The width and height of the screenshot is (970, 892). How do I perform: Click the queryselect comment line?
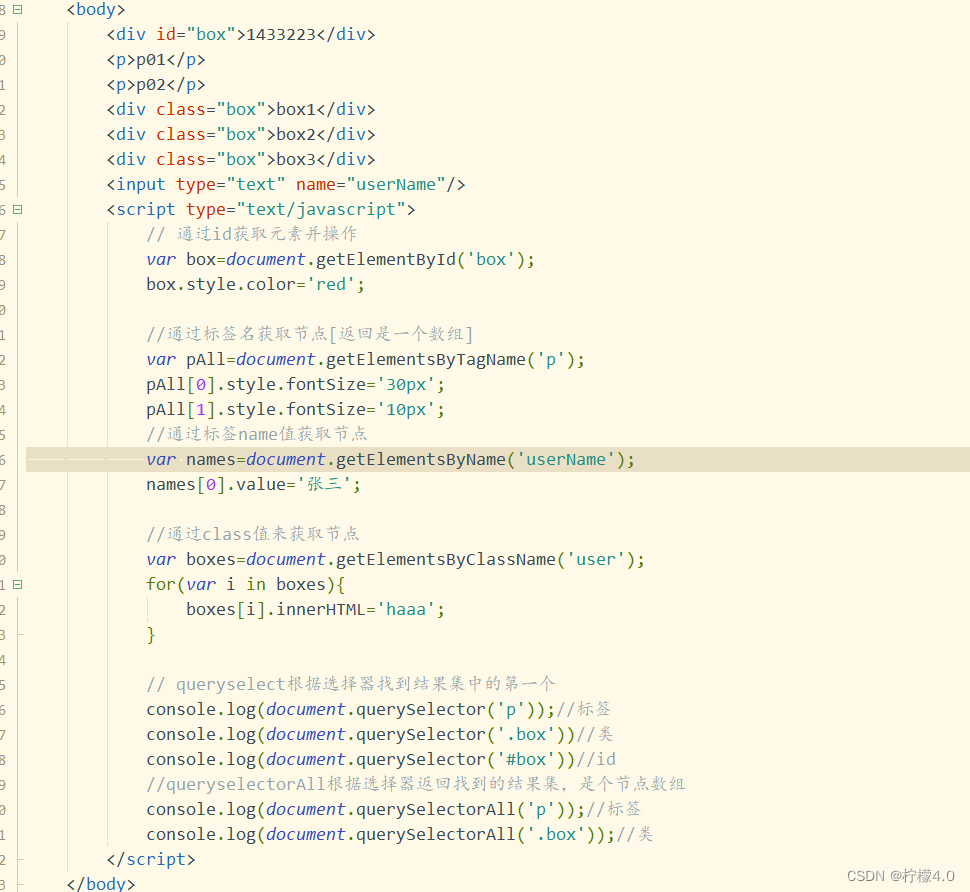351,685
